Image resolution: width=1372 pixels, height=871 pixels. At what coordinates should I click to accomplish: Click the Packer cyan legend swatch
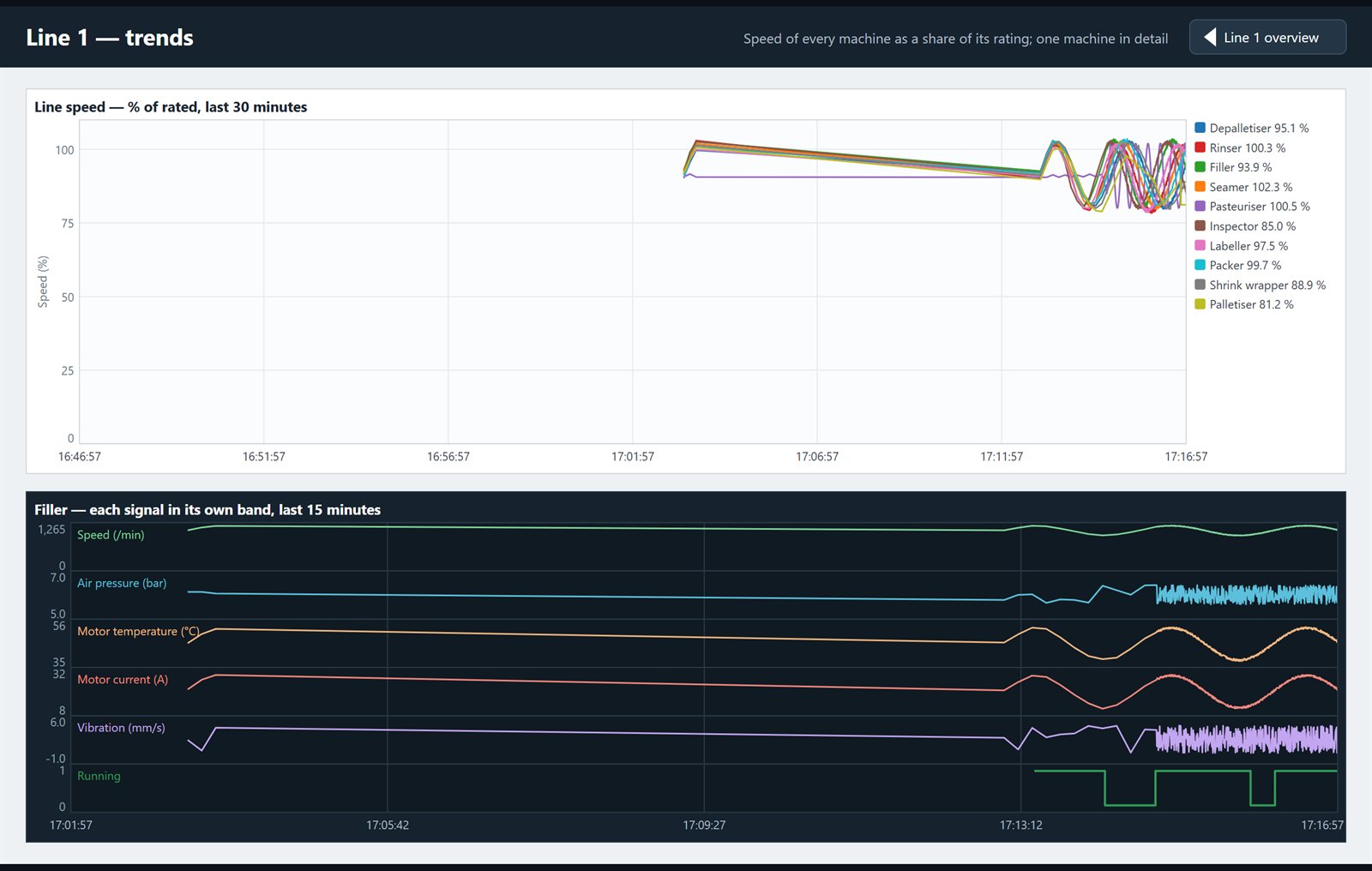(x=1200, y=265)
